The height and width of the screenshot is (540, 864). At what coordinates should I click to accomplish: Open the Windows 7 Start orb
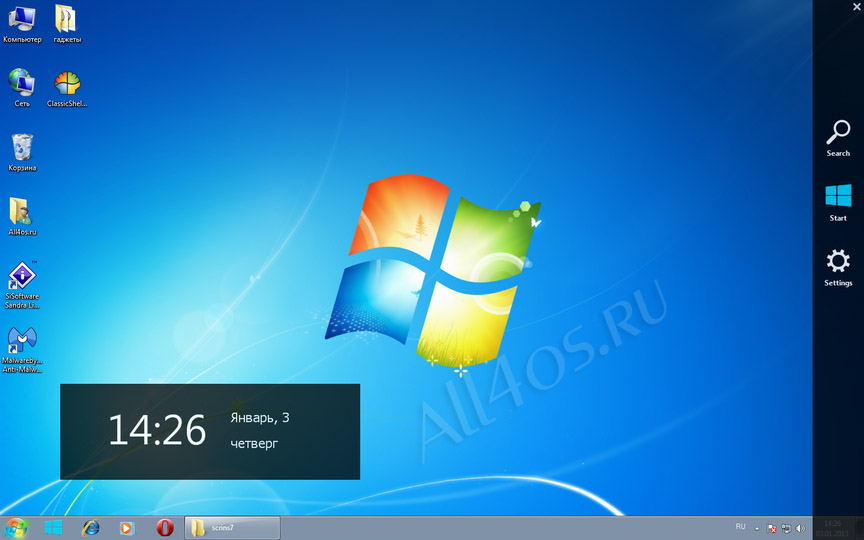coord(16,528)
